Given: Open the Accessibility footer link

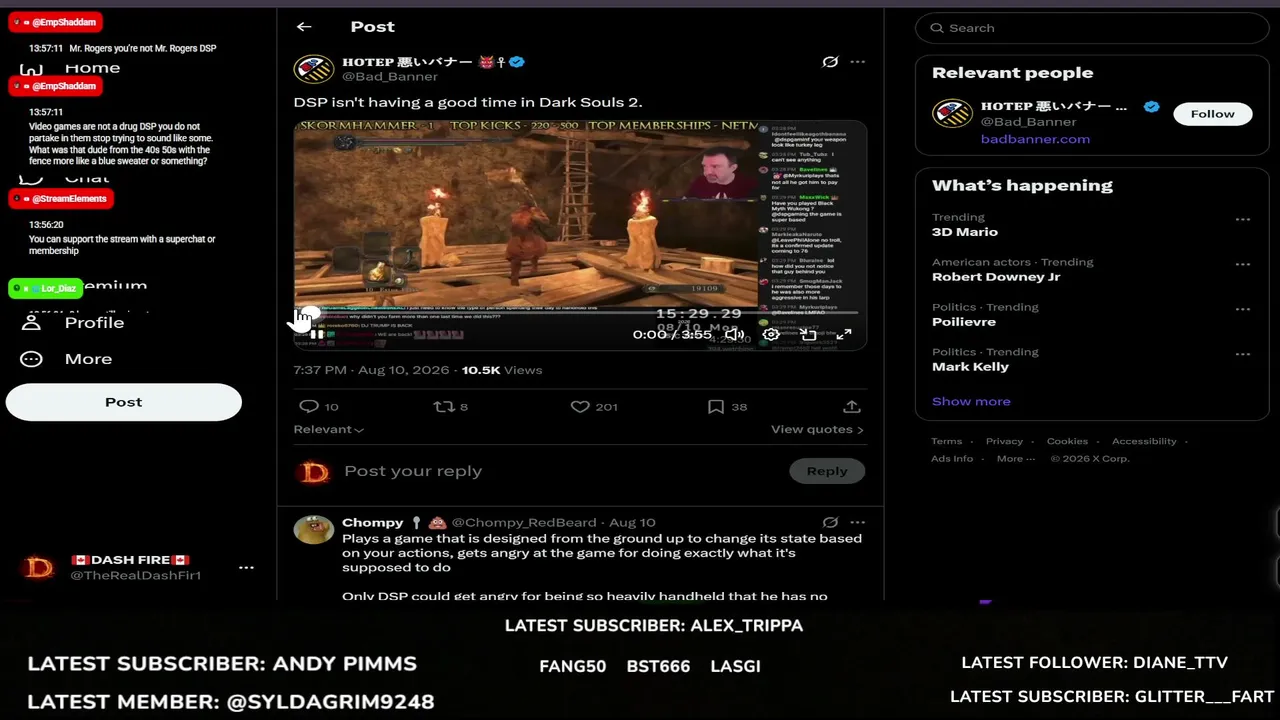Looking at the screenshot, I should pyautogui.click(x=1144, y=441).
